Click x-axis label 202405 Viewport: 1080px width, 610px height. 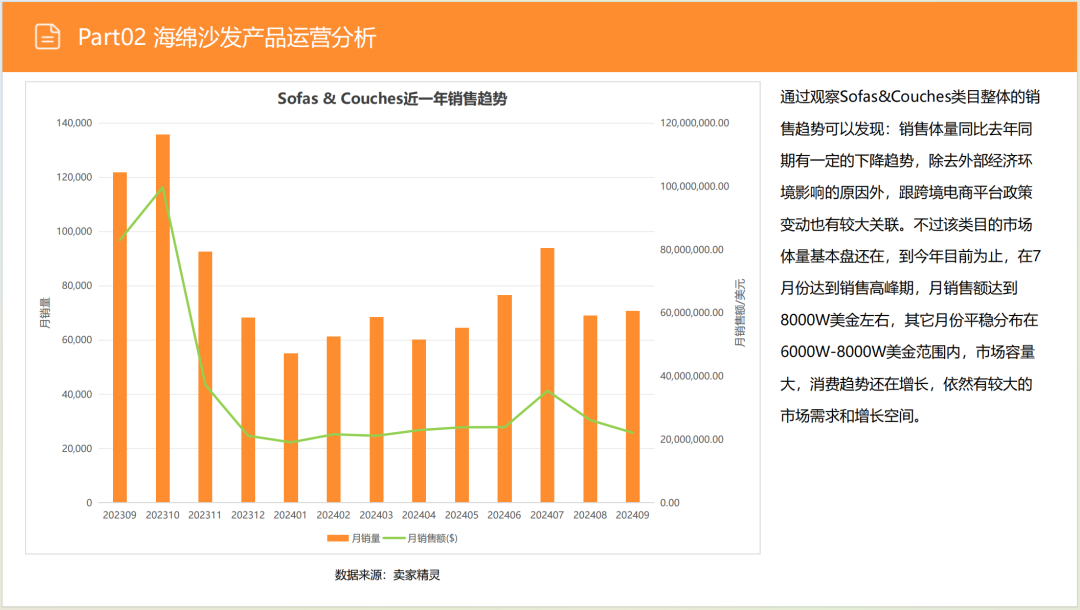(x=461, y=515)
